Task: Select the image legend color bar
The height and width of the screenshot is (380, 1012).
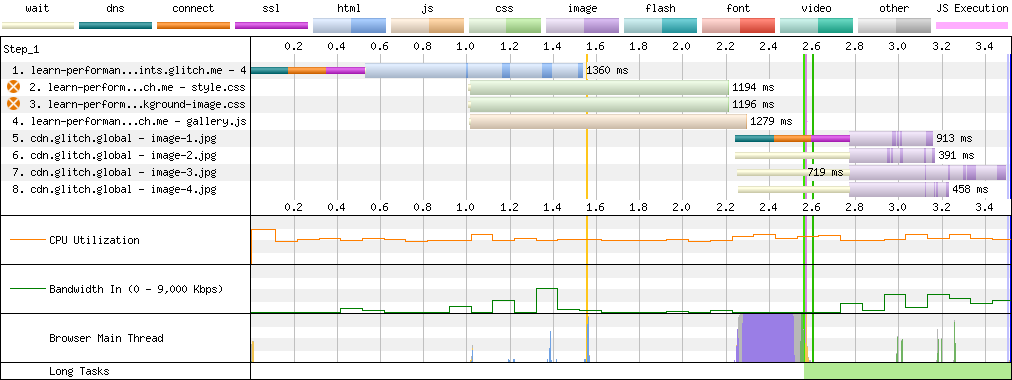Action: coord(583,26)
